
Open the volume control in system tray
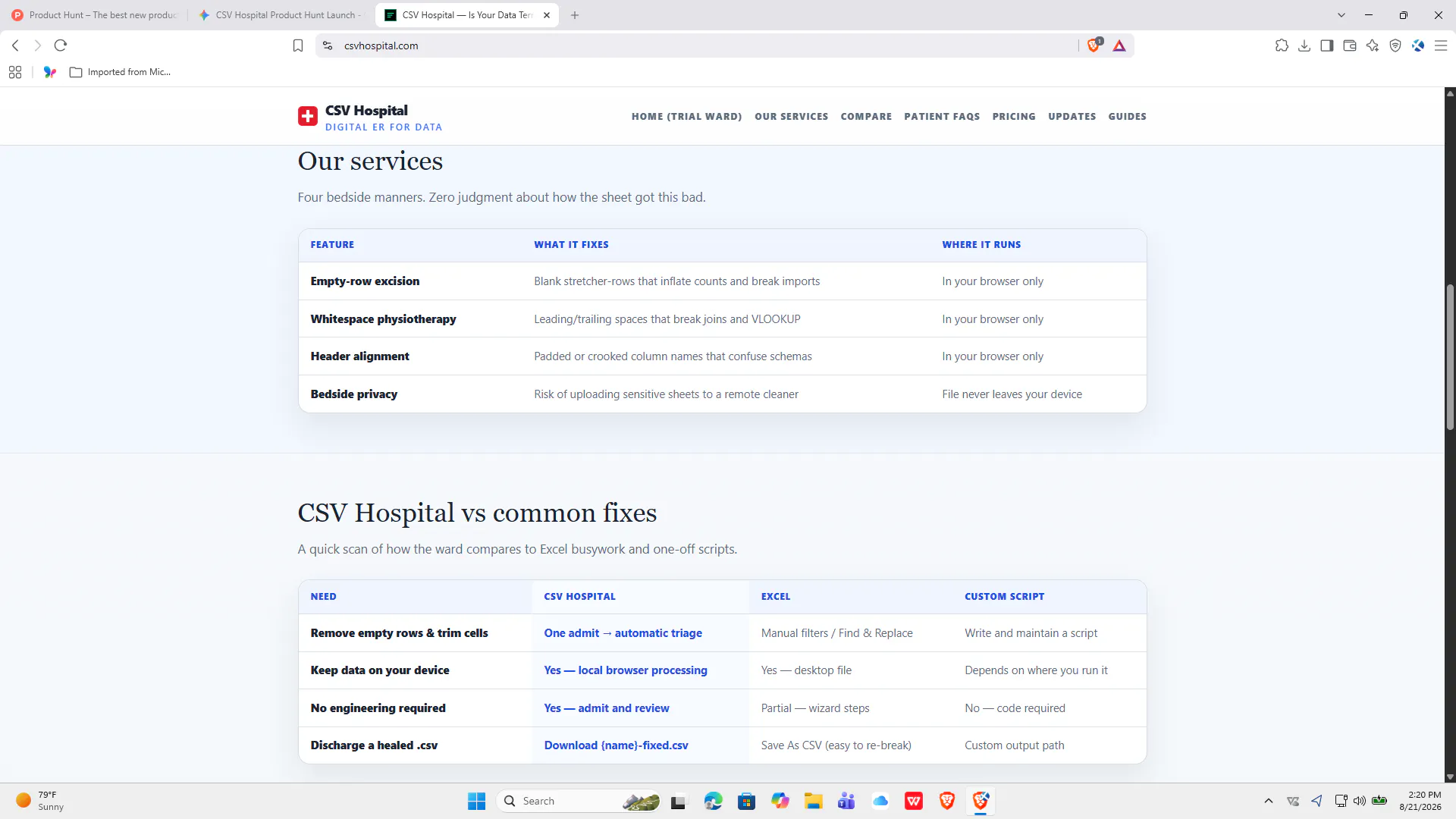click(1359, 801)
